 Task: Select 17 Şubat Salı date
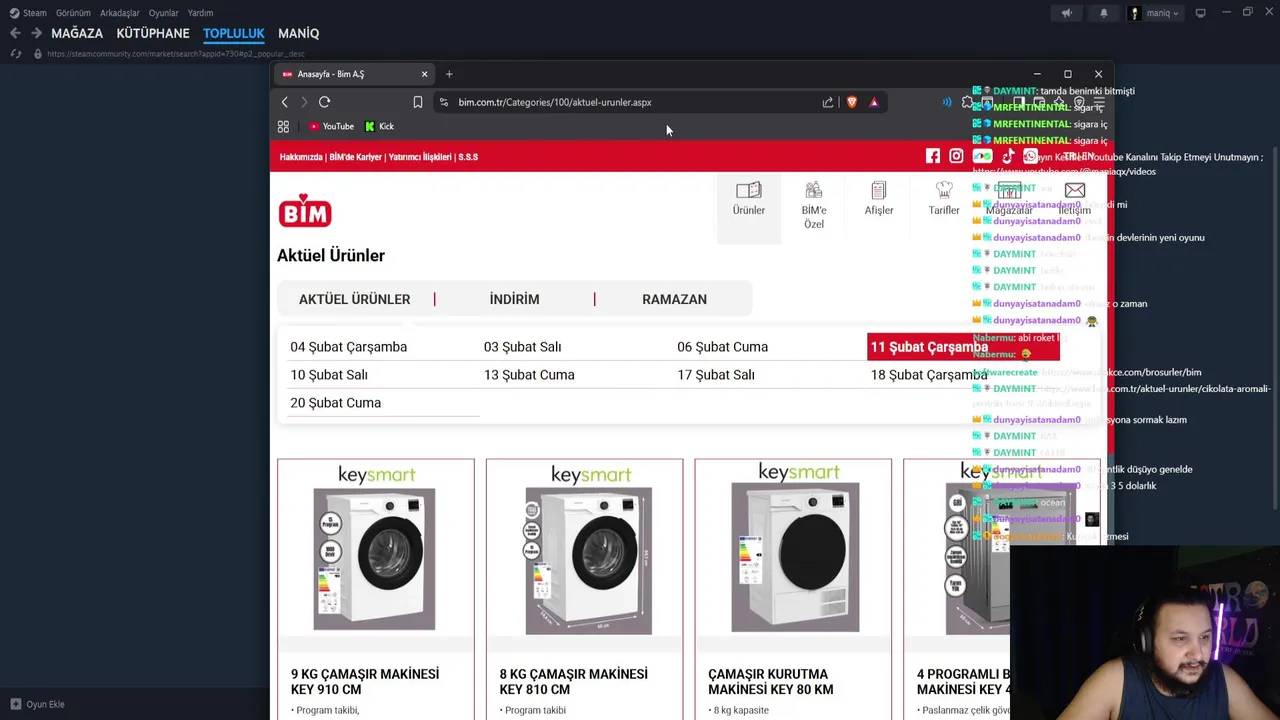point(716,375)
